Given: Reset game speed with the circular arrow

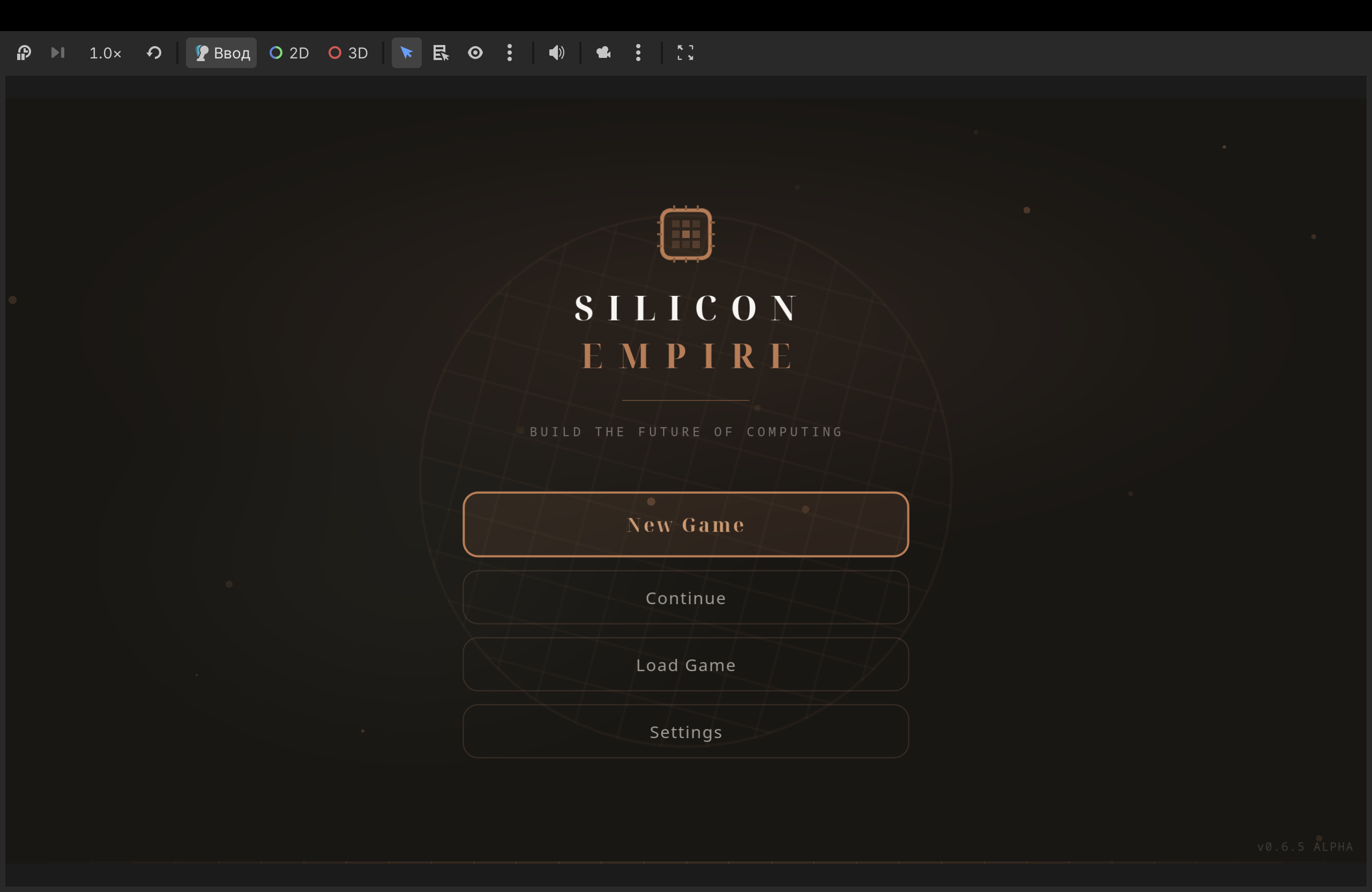Looking at the screenshot, I should click(154, 53).
